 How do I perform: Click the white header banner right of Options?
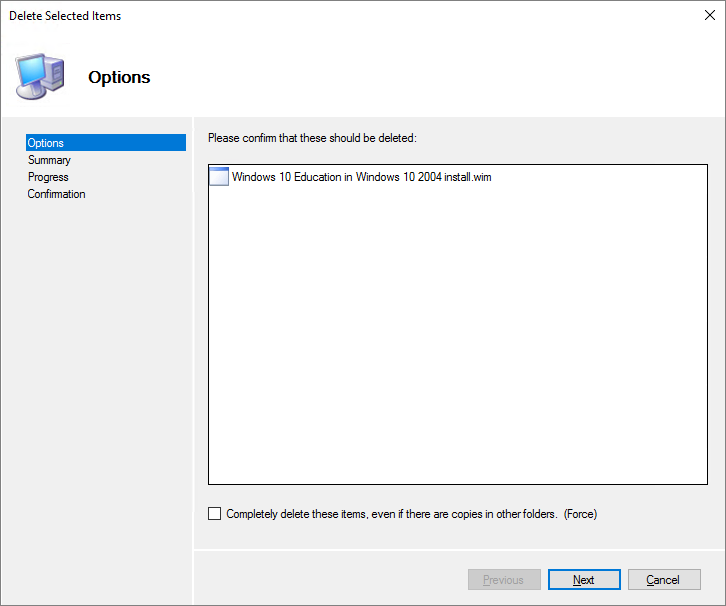click(x=450, y=77)
